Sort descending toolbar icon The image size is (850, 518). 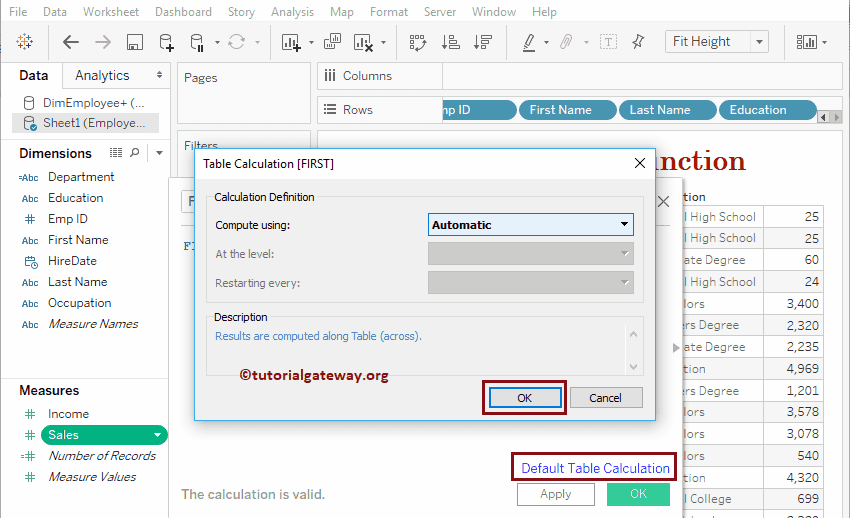482,42
